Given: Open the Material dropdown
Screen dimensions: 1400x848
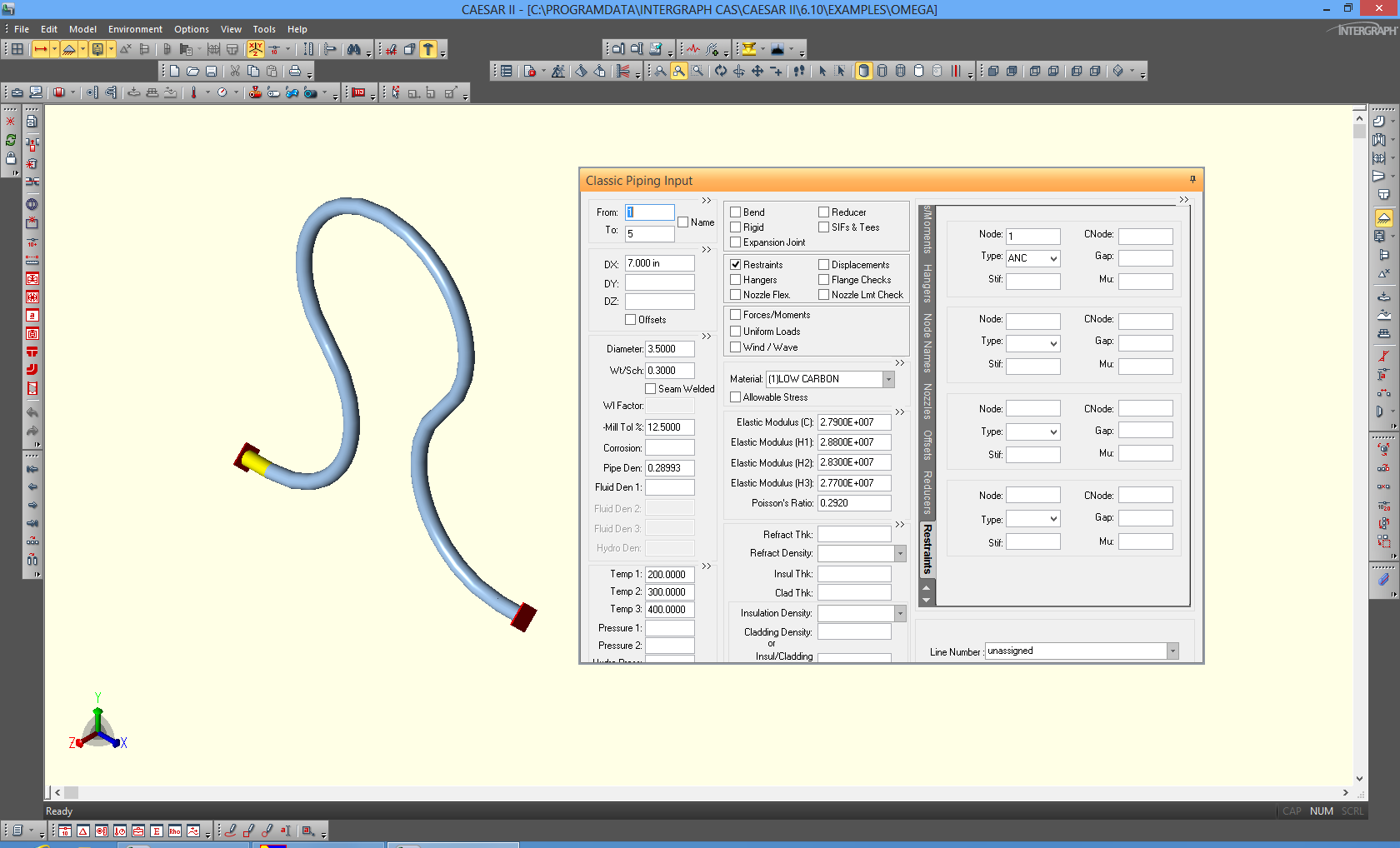Looking at the screenshot, I should [x=888, y=380].
